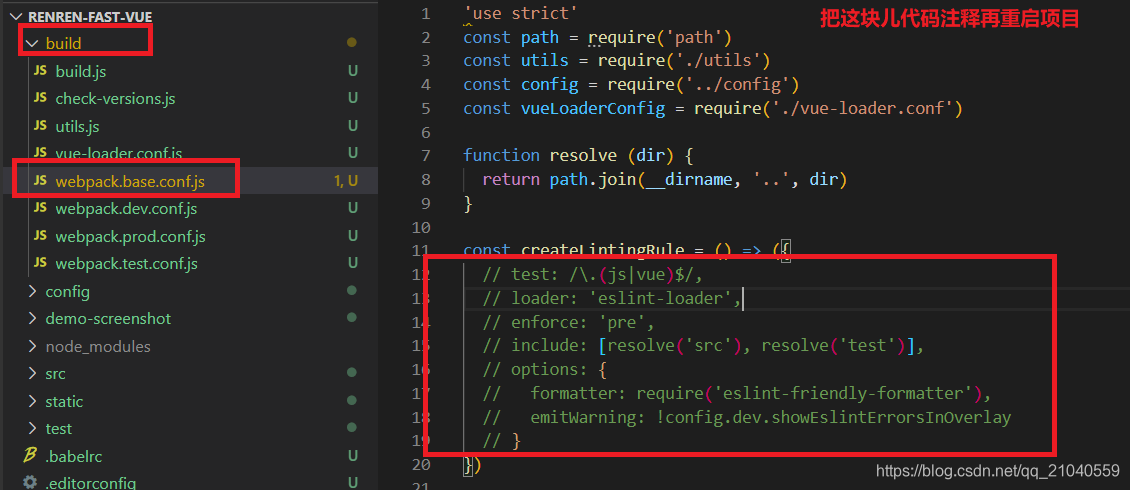
Task: Click JS icon beside build.js
Action: click(x=41, y=71)
